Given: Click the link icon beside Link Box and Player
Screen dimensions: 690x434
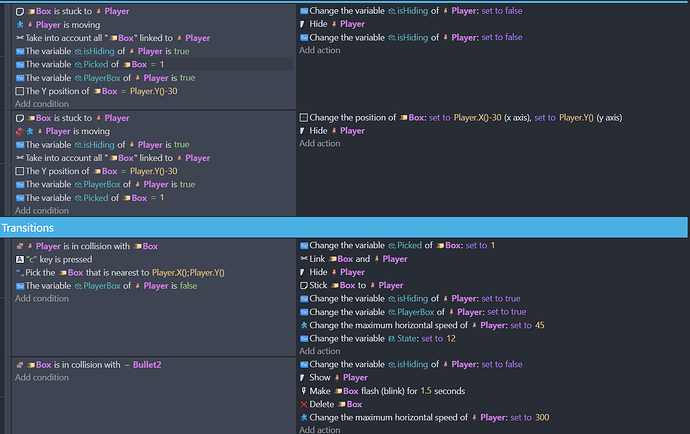Looking at the screenshot, I should [304, 259].
